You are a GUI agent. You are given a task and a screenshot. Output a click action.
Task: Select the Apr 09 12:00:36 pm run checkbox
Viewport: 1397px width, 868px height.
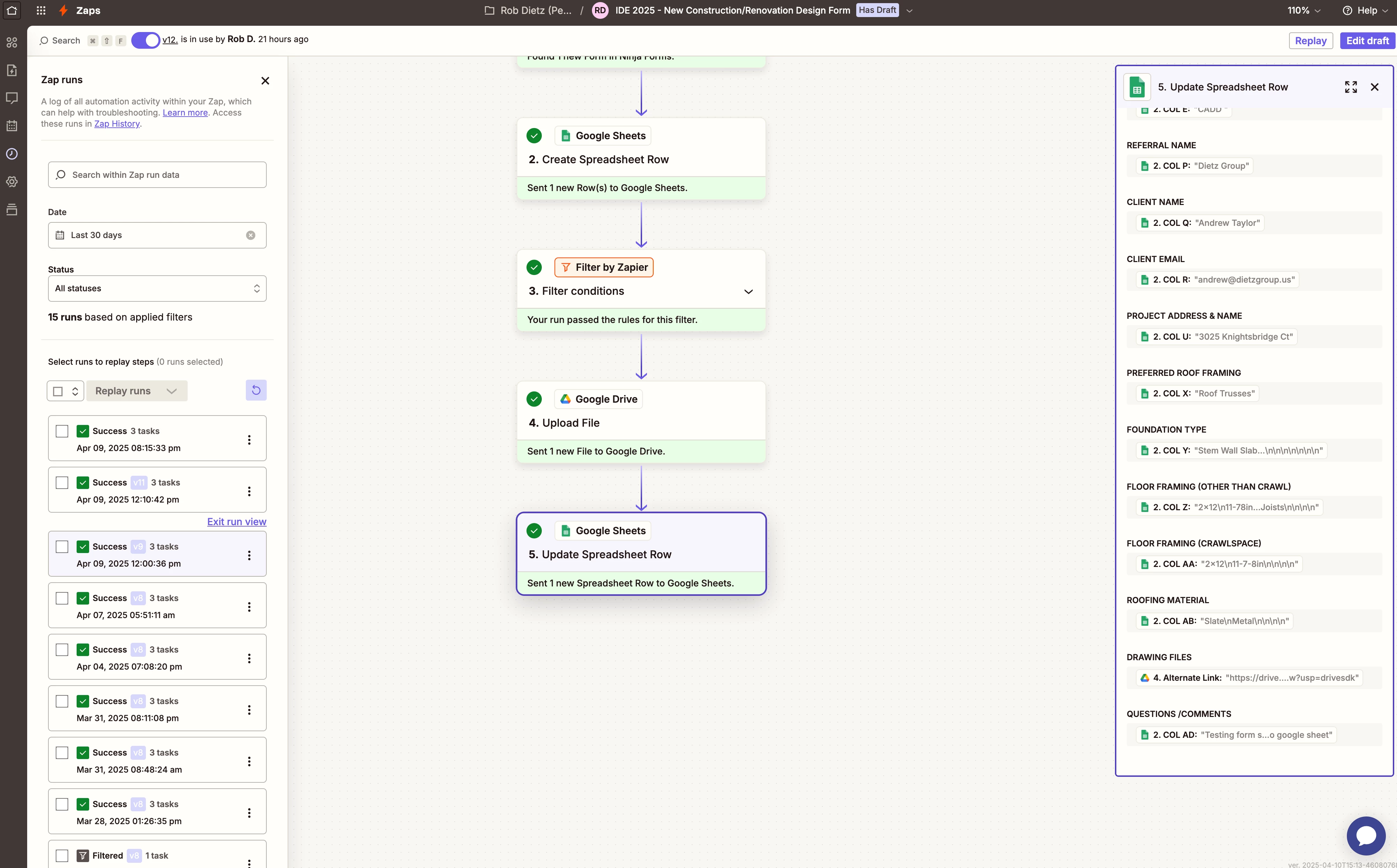click(x=62, y=546)
